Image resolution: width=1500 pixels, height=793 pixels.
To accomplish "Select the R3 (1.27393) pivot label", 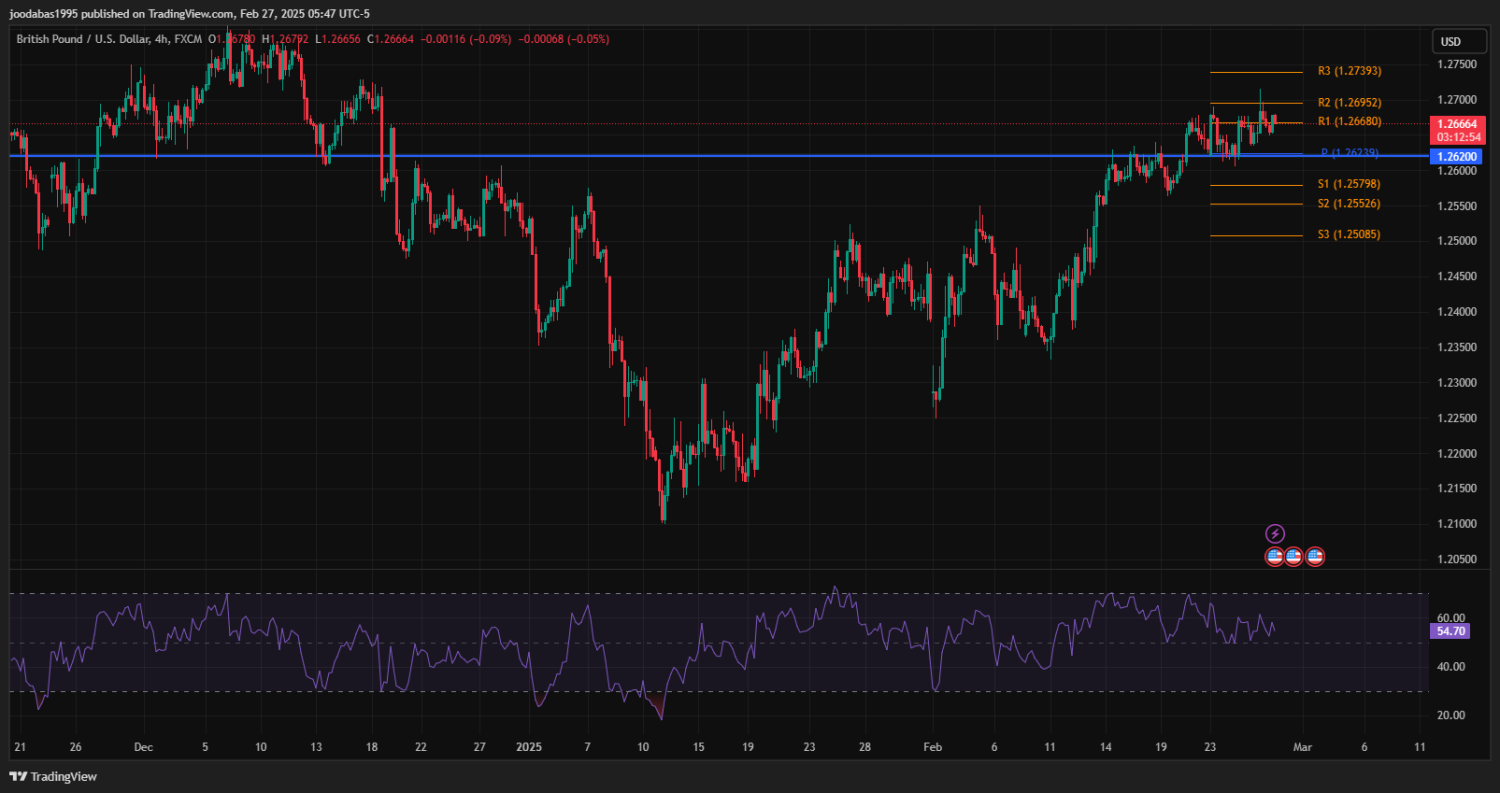I will click(1349, 72).
